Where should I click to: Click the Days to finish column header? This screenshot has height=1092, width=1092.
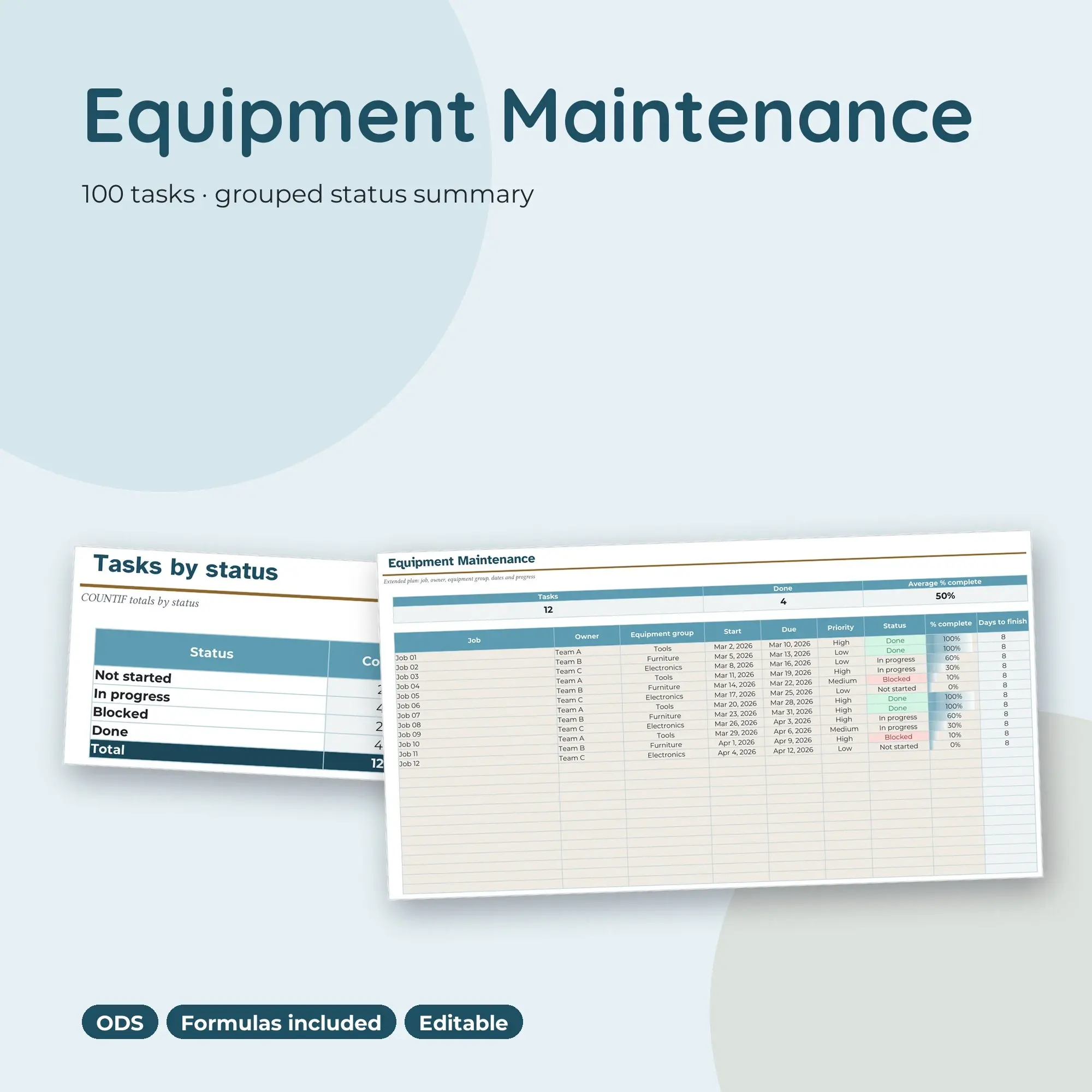click(x=1002, y=622)
